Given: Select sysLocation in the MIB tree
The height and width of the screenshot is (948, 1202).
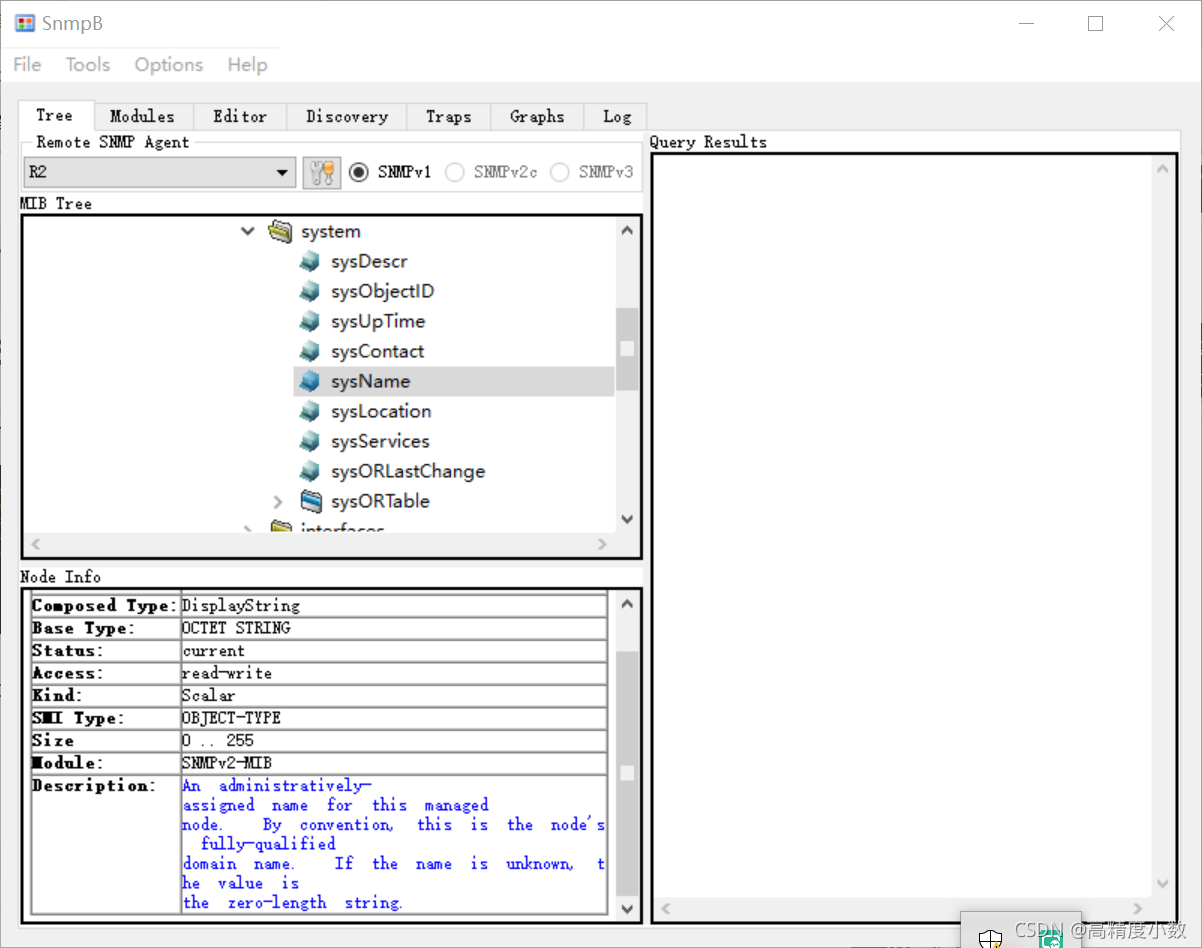Looking at the screenshot, I should pos(381,412).
